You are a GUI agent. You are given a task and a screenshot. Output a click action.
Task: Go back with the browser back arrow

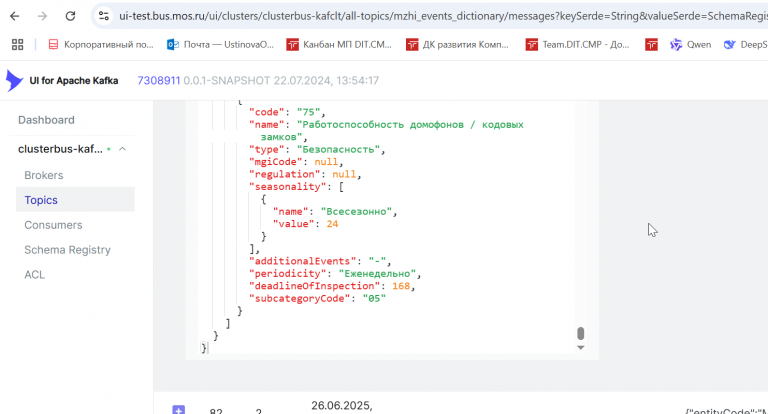[x=15, y=16]
